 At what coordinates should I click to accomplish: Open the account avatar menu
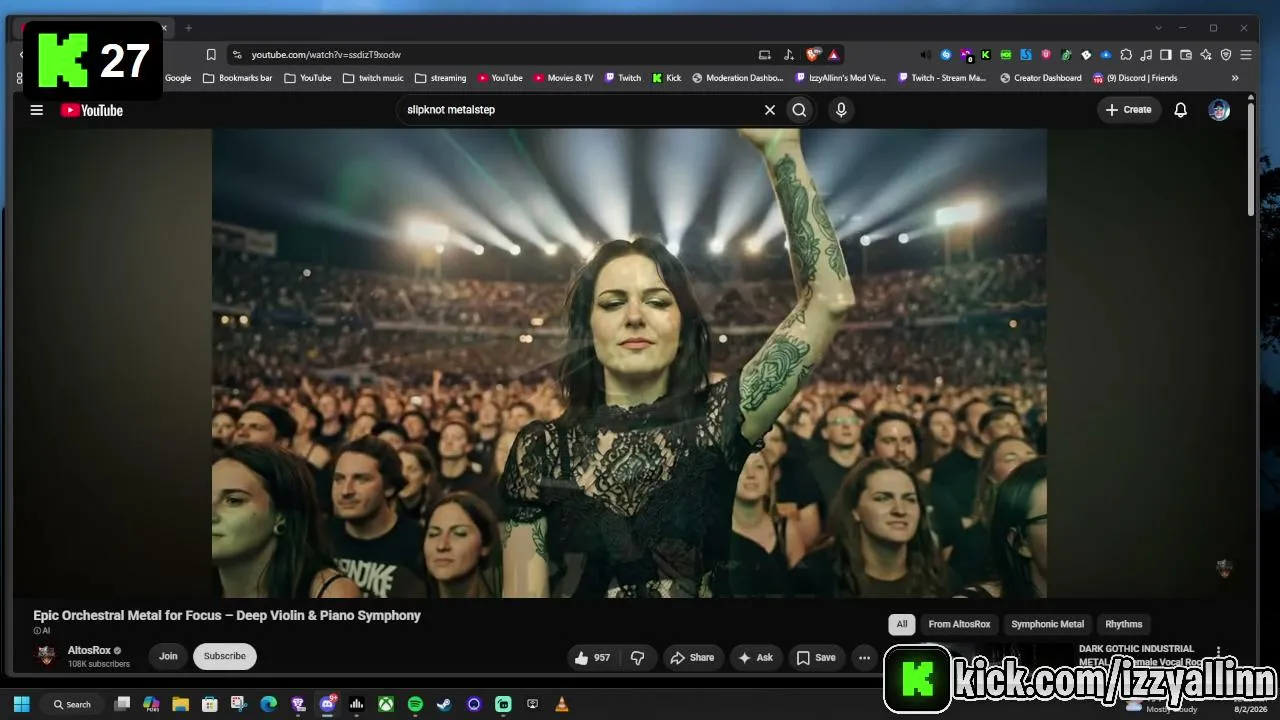point(1219,110)
